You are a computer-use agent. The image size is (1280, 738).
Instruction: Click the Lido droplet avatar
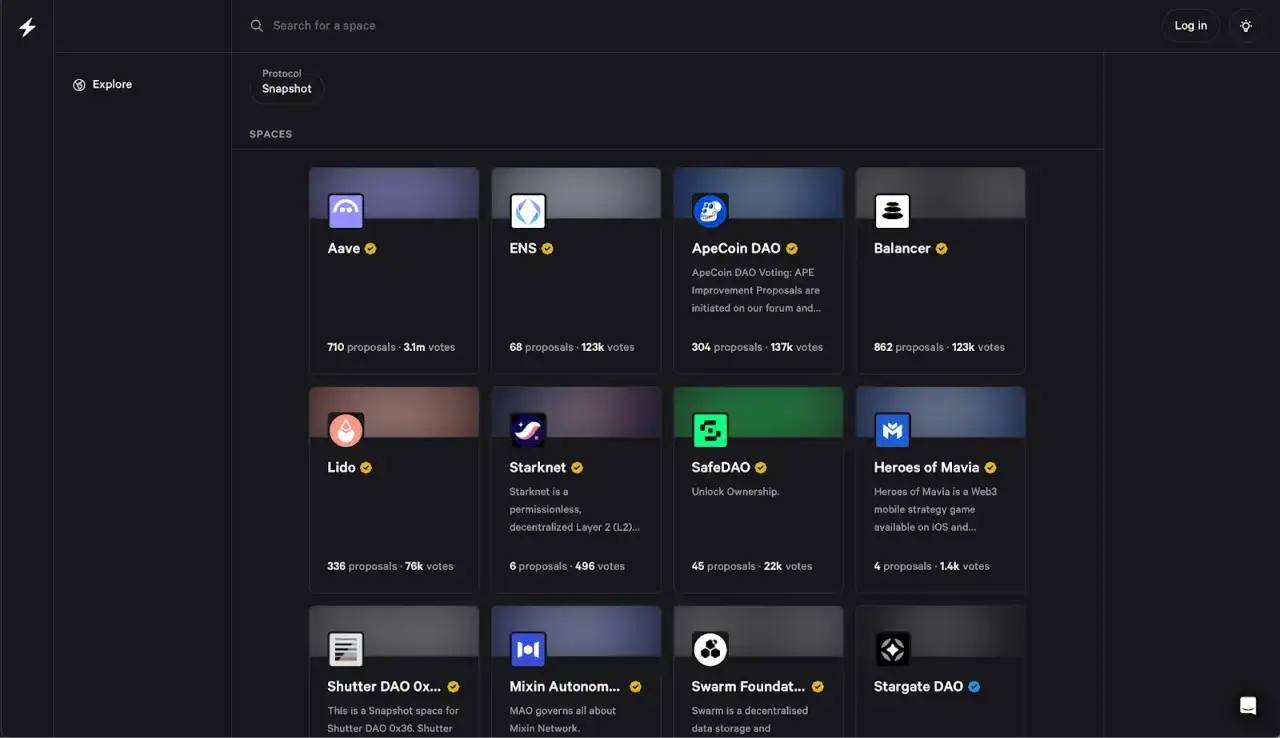point(346,430)
